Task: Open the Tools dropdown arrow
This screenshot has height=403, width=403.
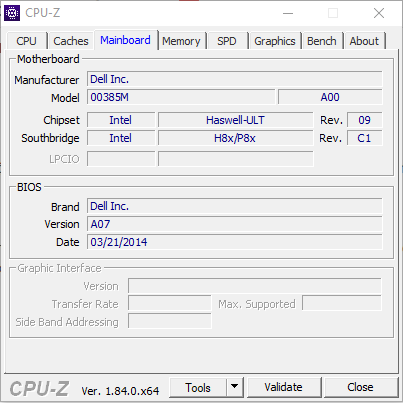Action: 235,387
